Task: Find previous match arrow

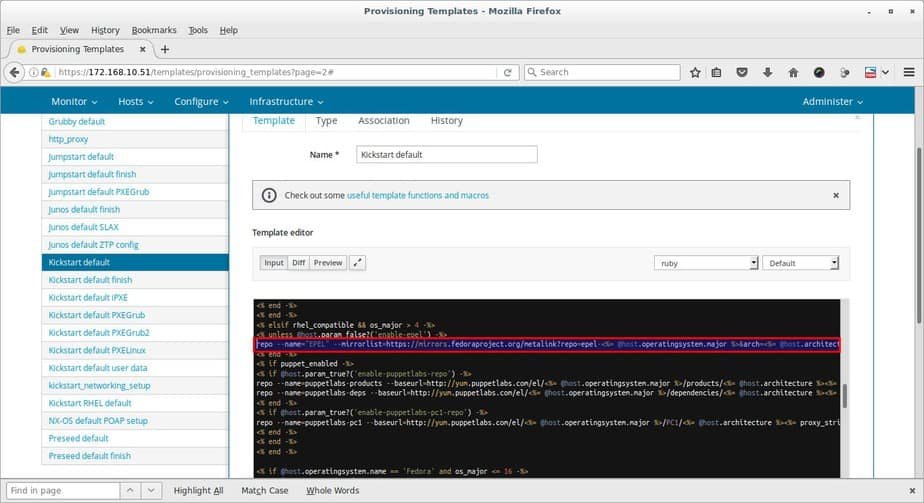Action: [130, 490]
